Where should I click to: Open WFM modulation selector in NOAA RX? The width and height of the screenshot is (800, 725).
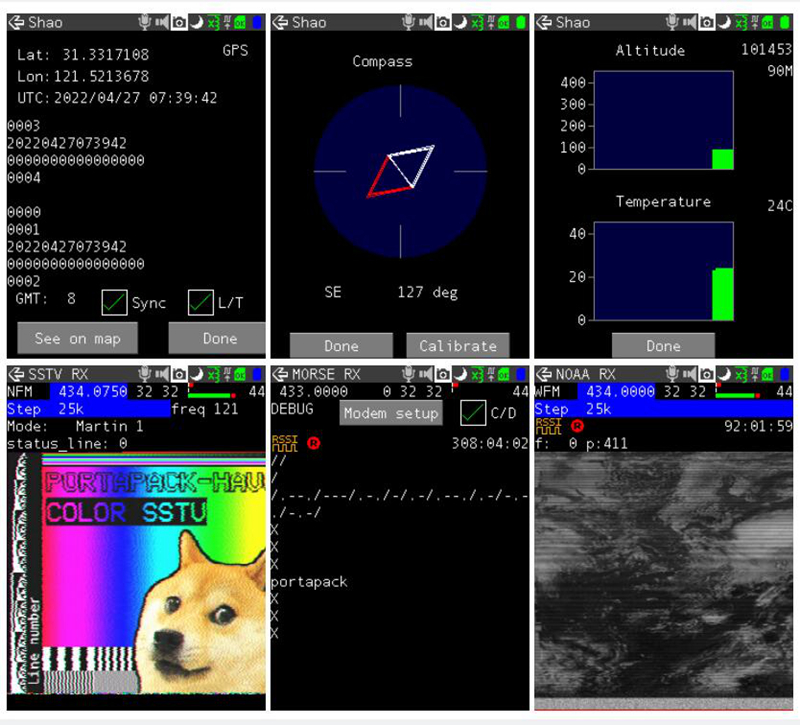point(548,392)
